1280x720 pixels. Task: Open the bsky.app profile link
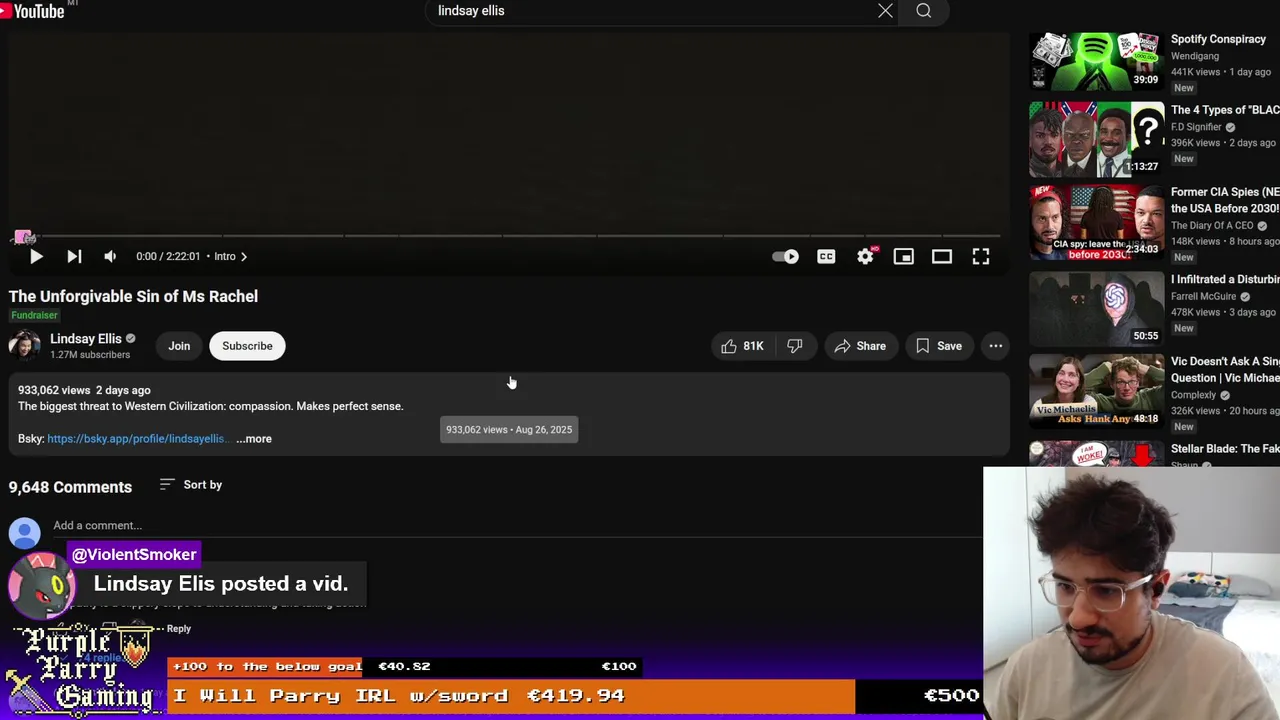138,439
